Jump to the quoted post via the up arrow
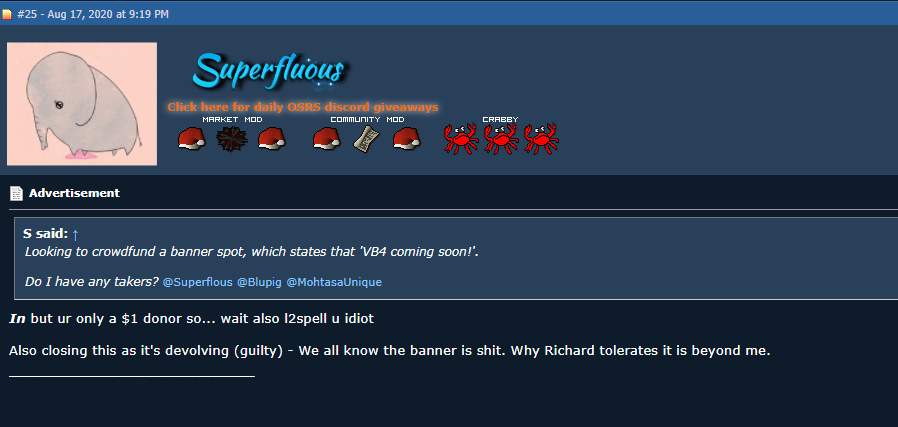898x427 pixels. pyautogui.click(x=75, y=234)
